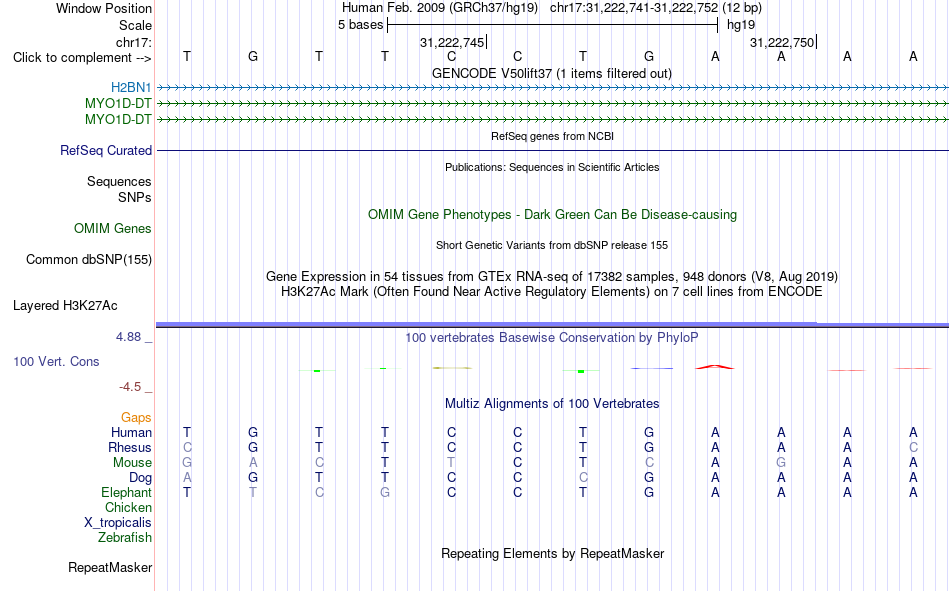Click the Scale track label
The height and width of the screenshot is (591, 950).
tap(135, 25)
